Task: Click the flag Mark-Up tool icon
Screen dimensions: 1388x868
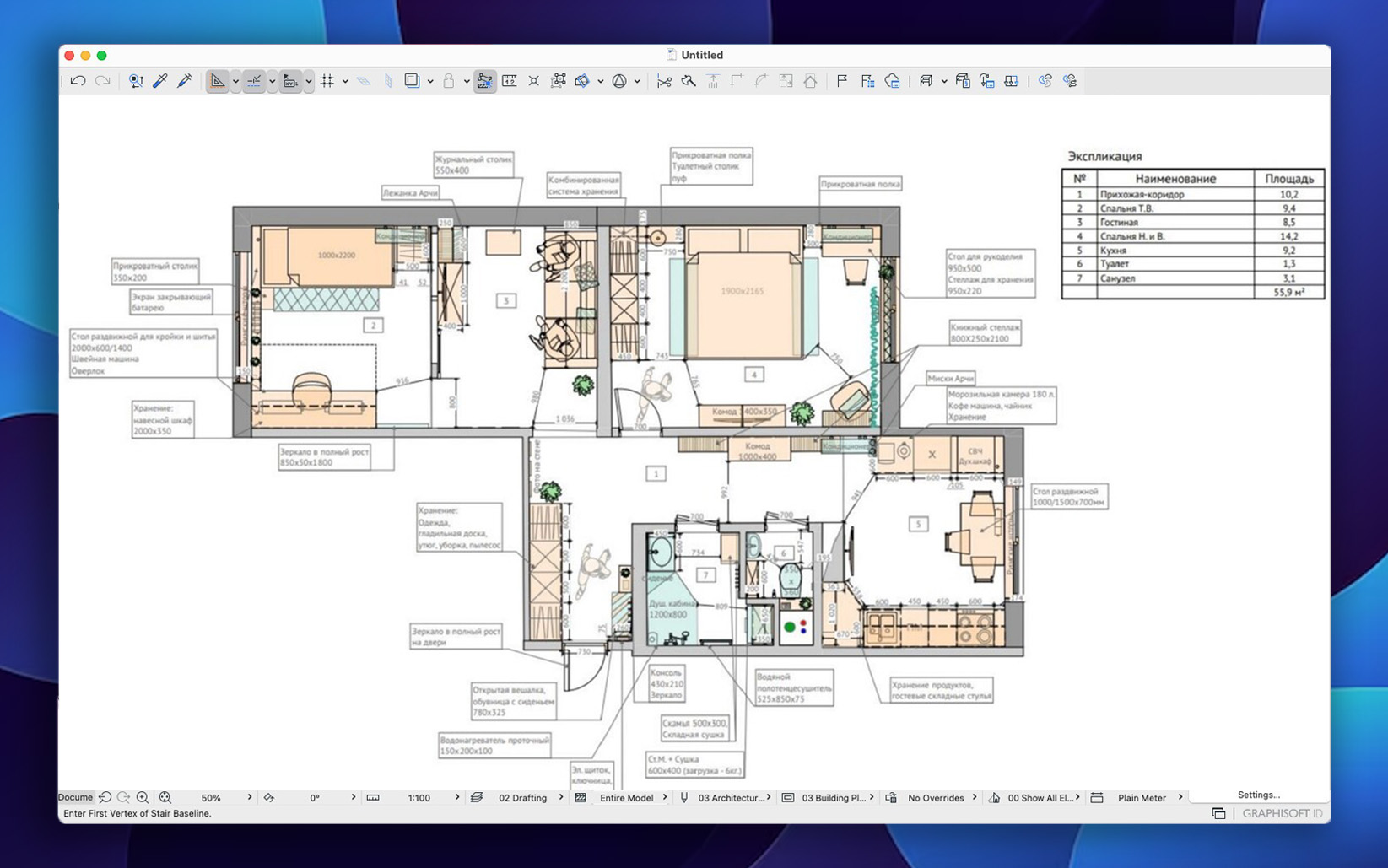Action: [841, 81]
